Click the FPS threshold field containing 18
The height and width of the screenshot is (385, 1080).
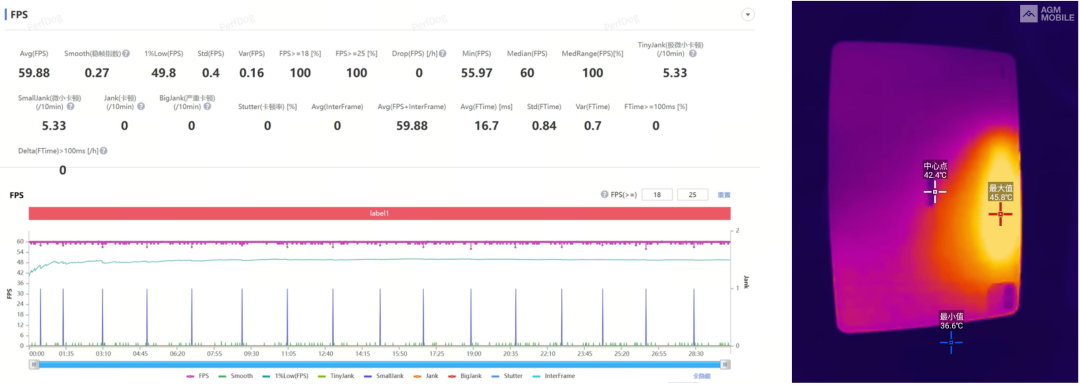point(656,195)
